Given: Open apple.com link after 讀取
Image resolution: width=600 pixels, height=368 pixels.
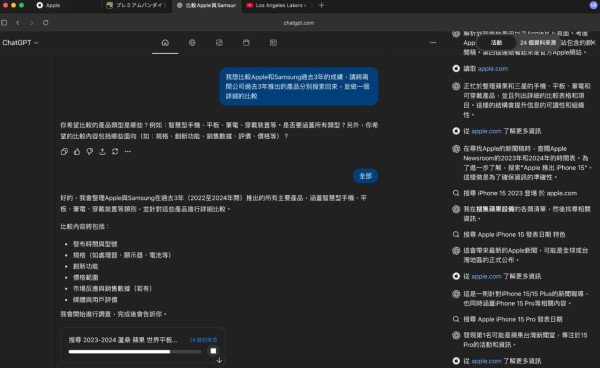Looking at the screenshot, I should click(x=492, y=68).
